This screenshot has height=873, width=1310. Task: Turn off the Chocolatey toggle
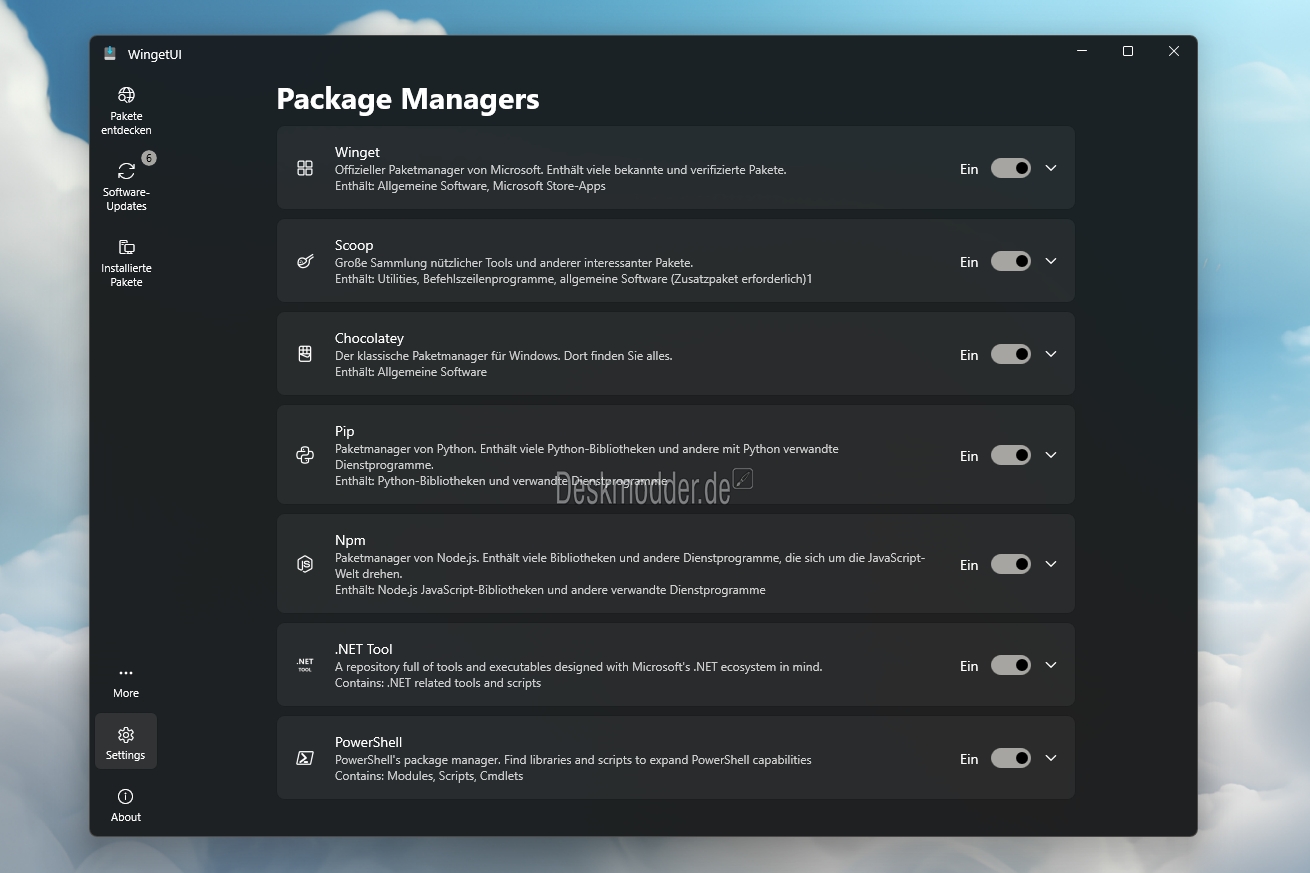coord(1011,354)
